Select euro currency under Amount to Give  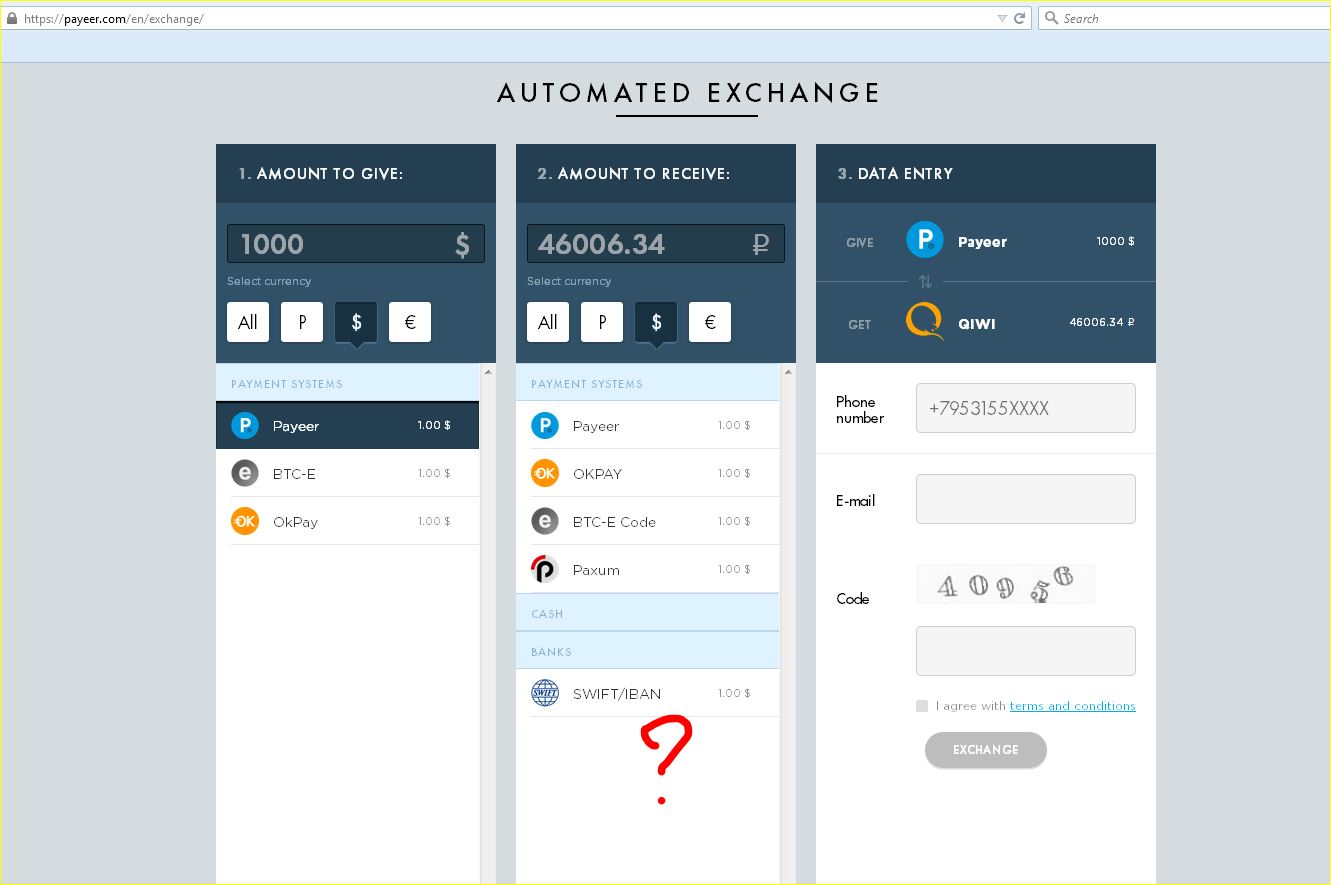[410, 322]
